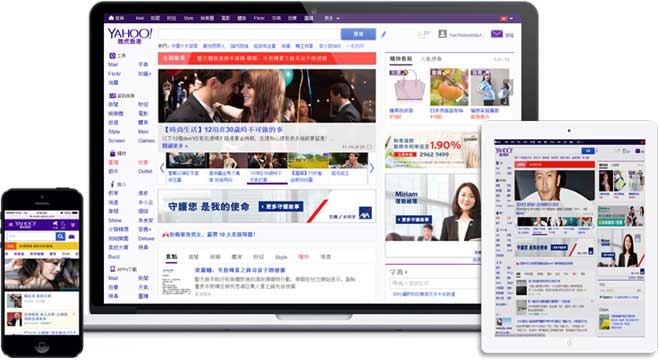
Task: Click the home icon in the purple navigation bar
Action: coord(111,18)
